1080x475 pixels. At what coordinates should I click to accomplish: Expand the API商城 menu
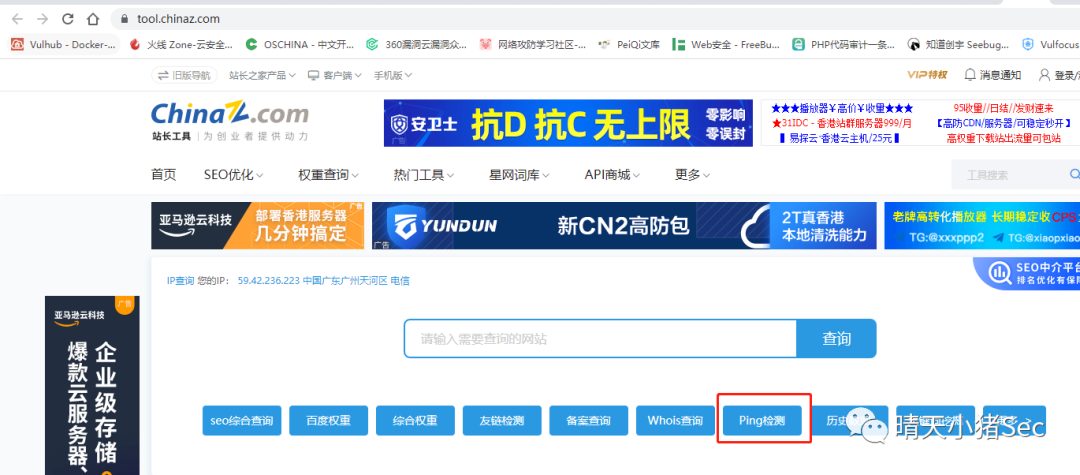coord(612,175)
